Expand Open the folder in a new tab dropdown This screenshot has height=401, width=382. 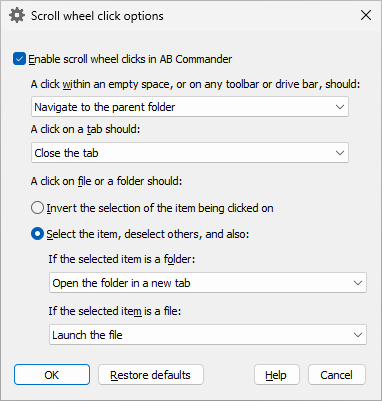click(x=208, y=283)
